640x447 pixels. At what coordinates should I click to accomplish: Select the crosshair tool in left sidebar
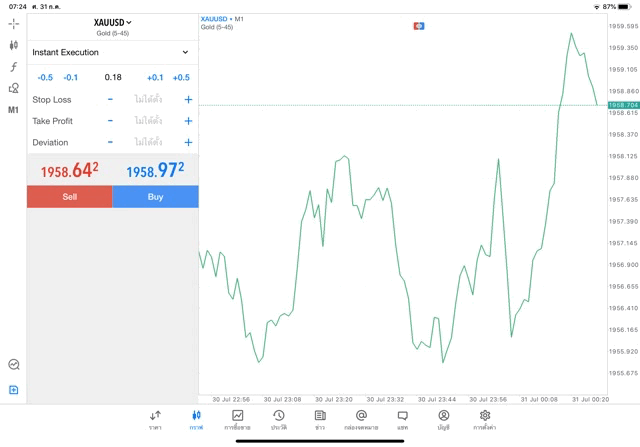13,23
